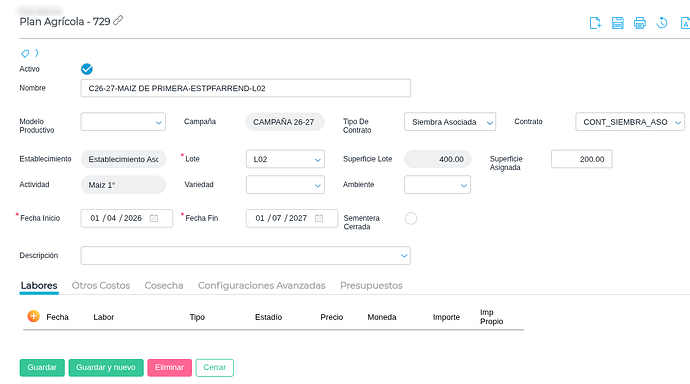690x384 pixels.
Task: Click the Precio column header
Action: tap(332, 317)
